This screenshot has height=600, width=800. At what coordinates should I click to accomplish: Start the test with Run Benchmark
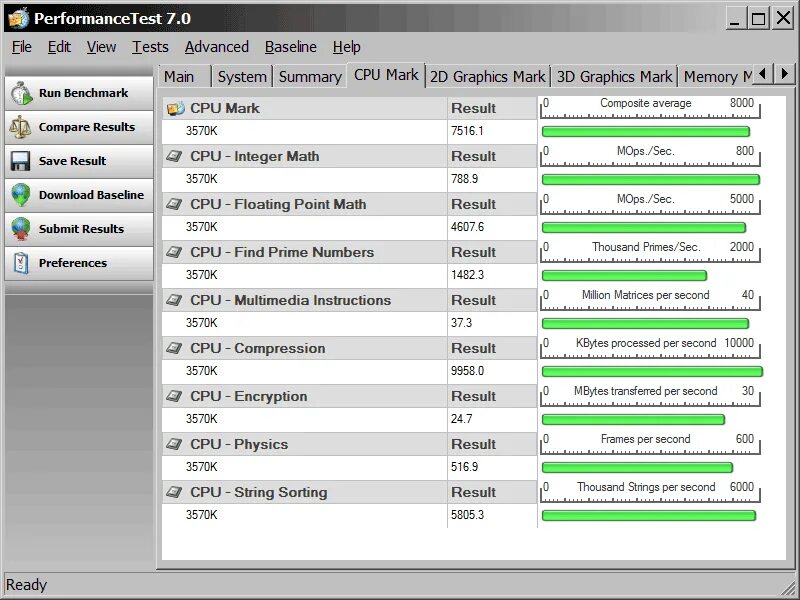pos(79,93)
